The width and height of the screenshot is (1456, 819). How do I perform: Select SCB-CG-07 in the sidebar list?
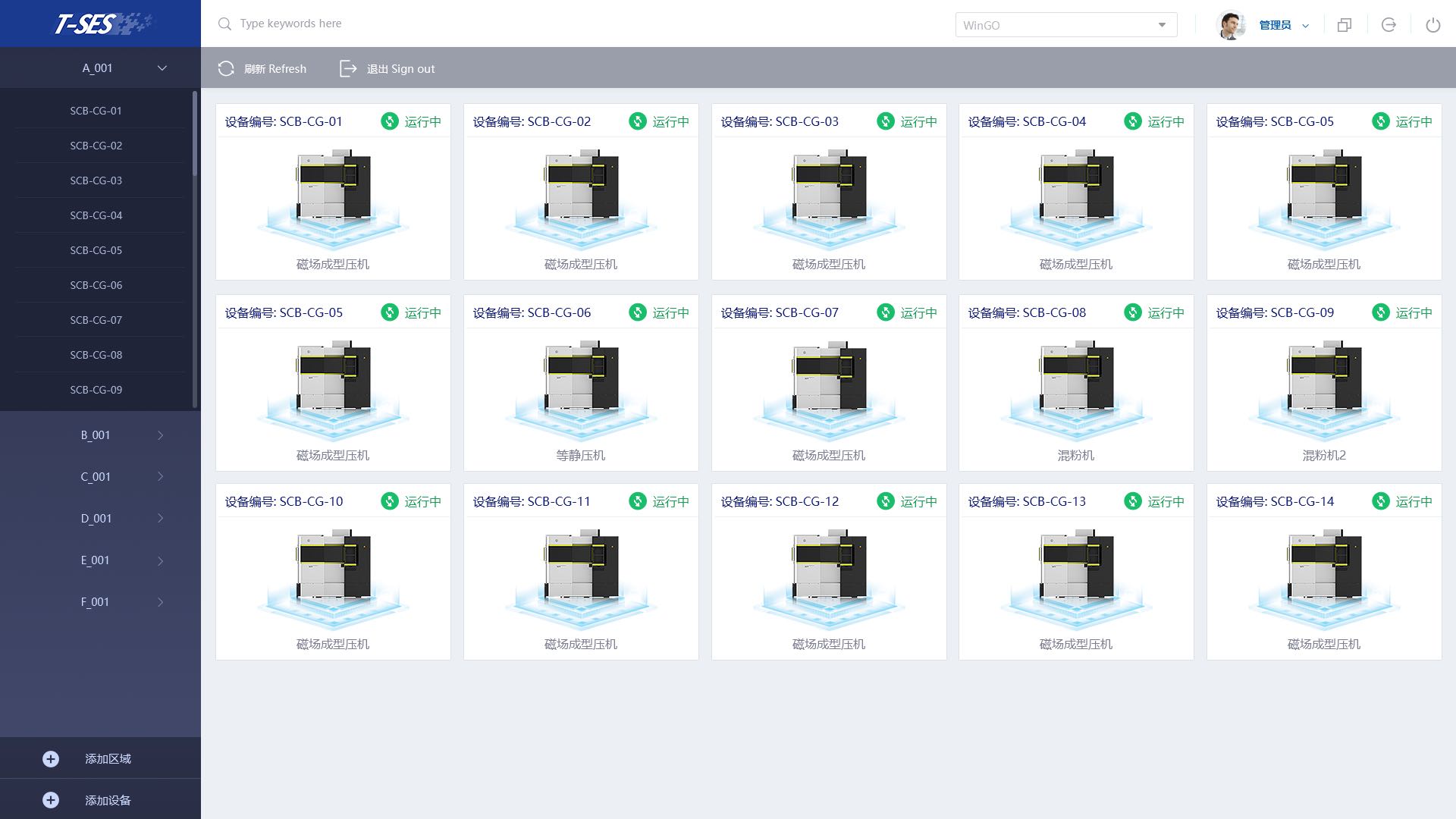(x=96, y=320)
